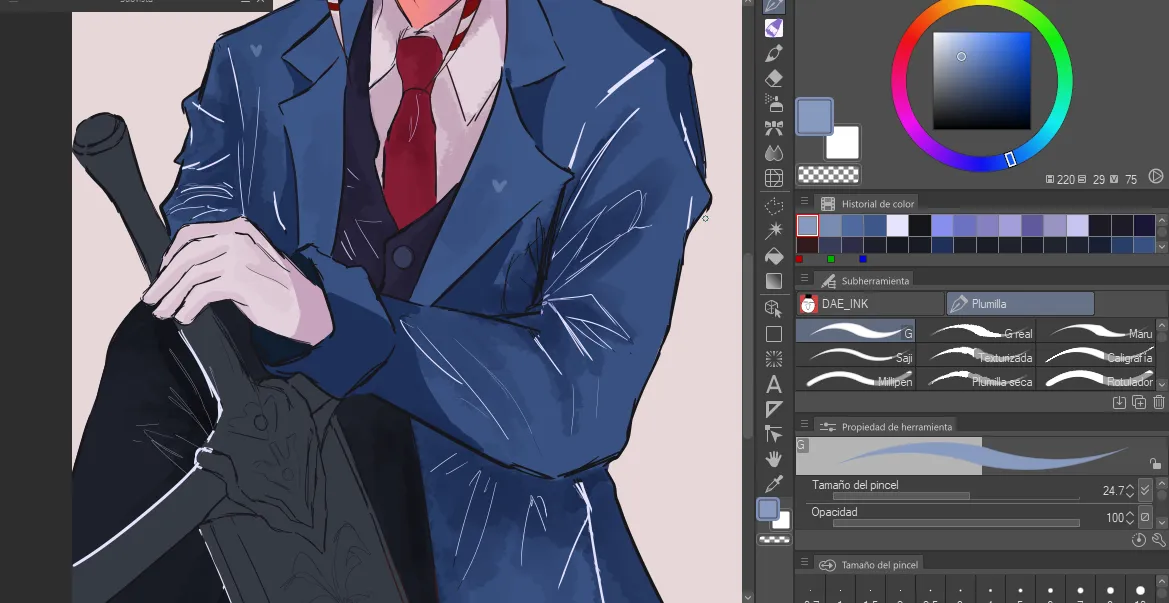Click the Tamaño del pincel slider bar
Viewport: 1169px width, 603px height.
click(956, 496)
